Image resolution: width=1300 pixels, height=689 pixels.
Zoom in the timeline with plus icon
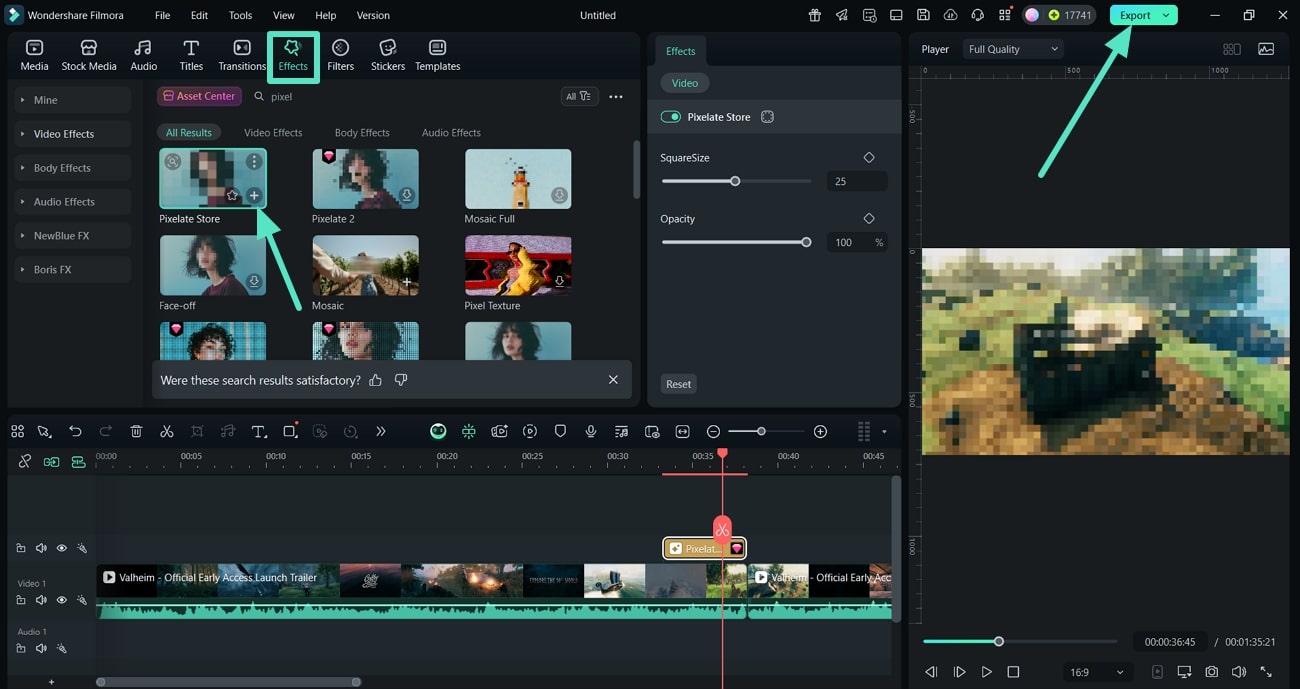click(820, 431)
